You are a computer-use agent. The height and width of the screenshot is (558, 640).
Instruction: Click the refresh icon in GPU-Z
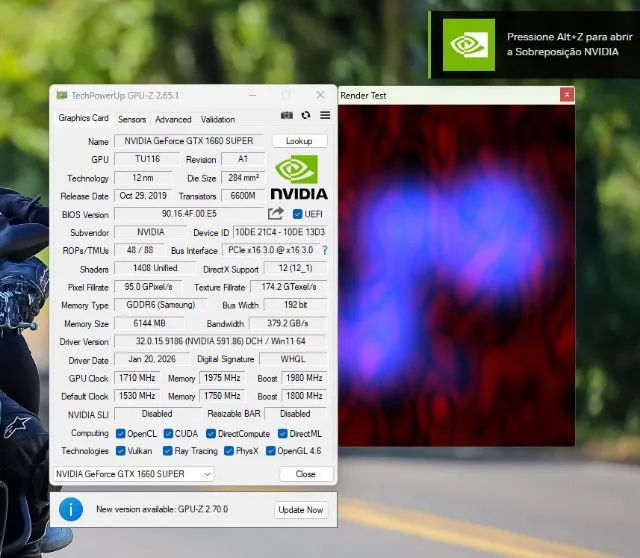coord(306,116)
